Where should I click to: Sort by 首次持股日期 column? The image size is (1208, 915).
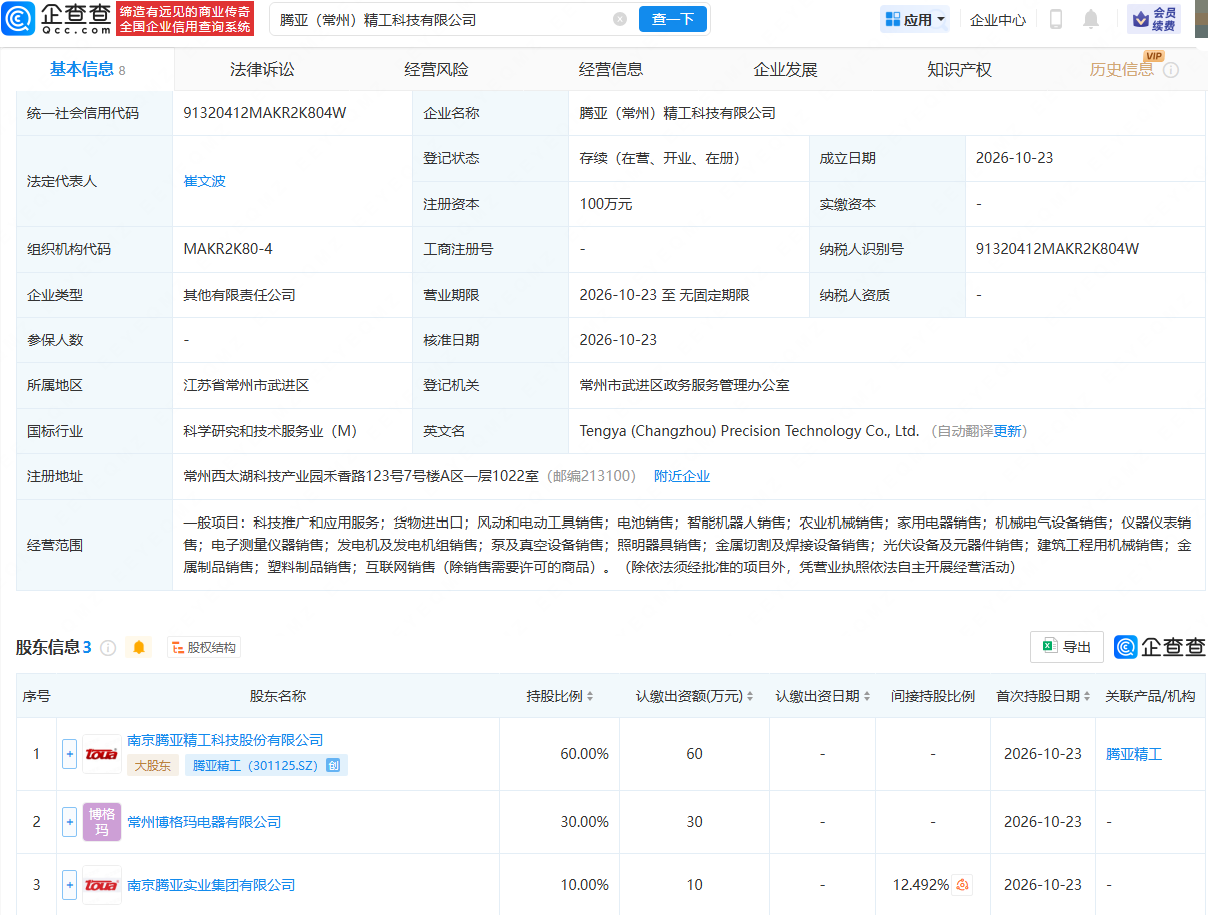pyautogui.click(x=1087, y=696)
